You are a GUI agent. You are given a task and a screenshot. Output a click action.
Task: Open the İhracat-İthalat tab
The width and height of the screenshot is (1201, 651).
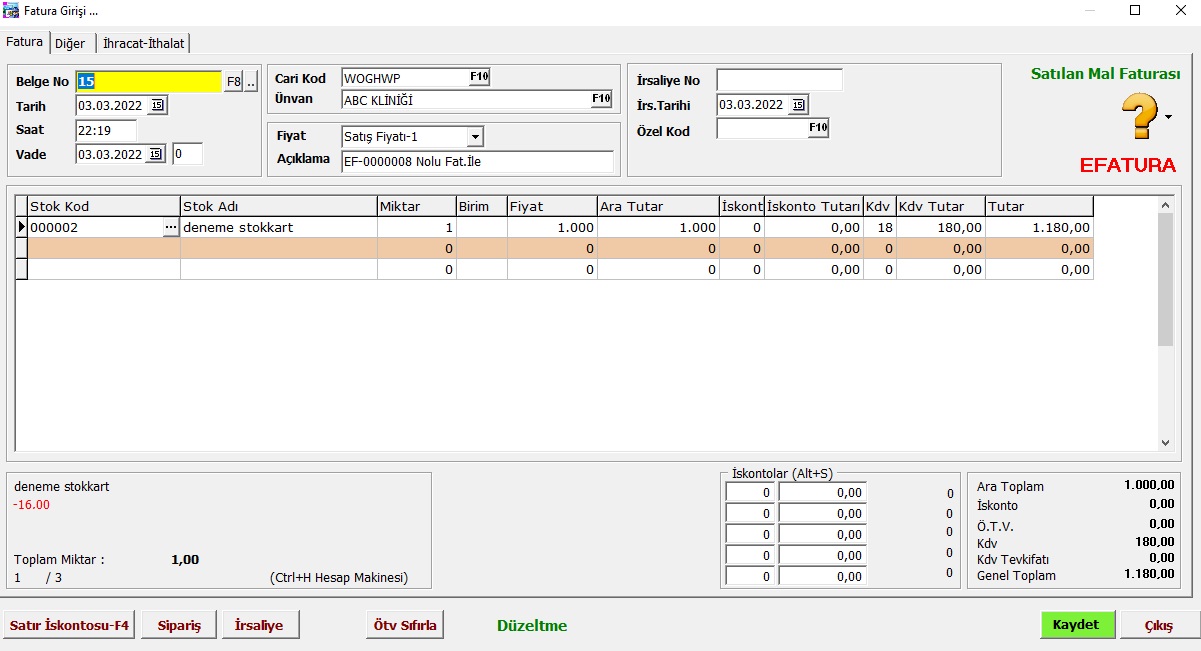tap(144, 43)
